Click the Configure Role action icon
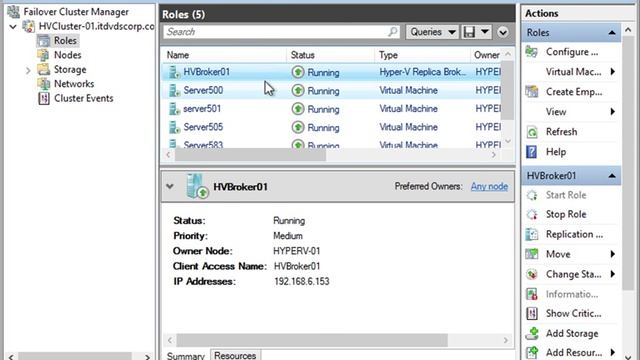640x360 pixels. (x=531, y=52)
